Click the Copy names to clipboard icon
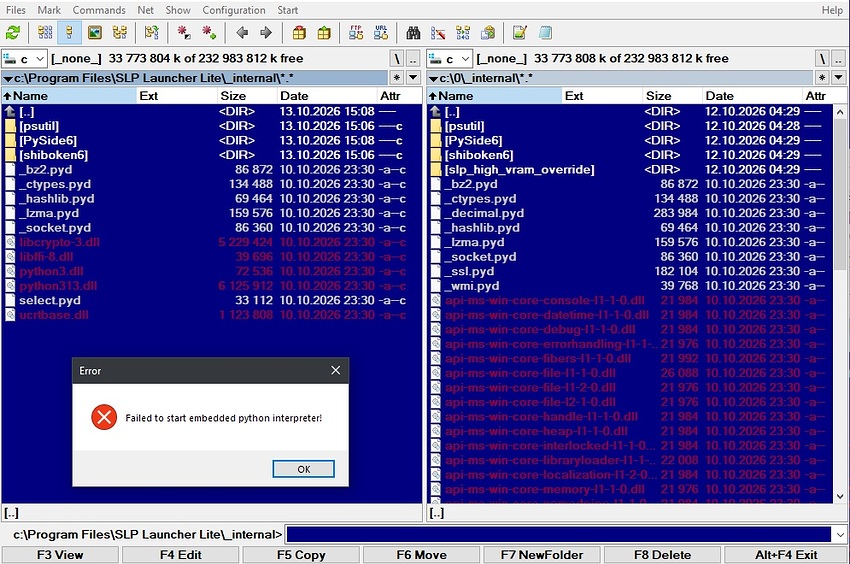850x564 pixels. click(x=488, y=33)
